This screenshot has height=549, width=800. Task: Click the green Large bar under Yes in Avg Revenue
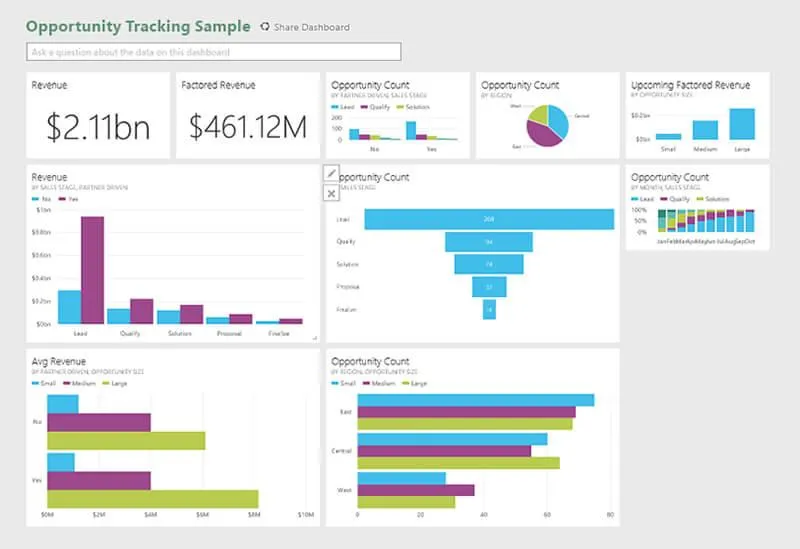coord(153,499)
